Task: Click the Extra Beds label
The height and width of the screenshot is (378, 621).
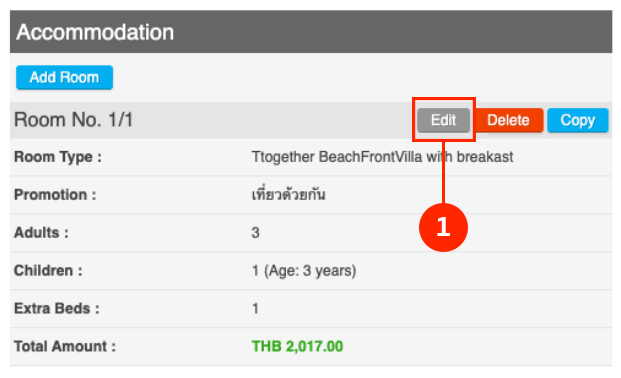Action: click(x=57, y=308)
